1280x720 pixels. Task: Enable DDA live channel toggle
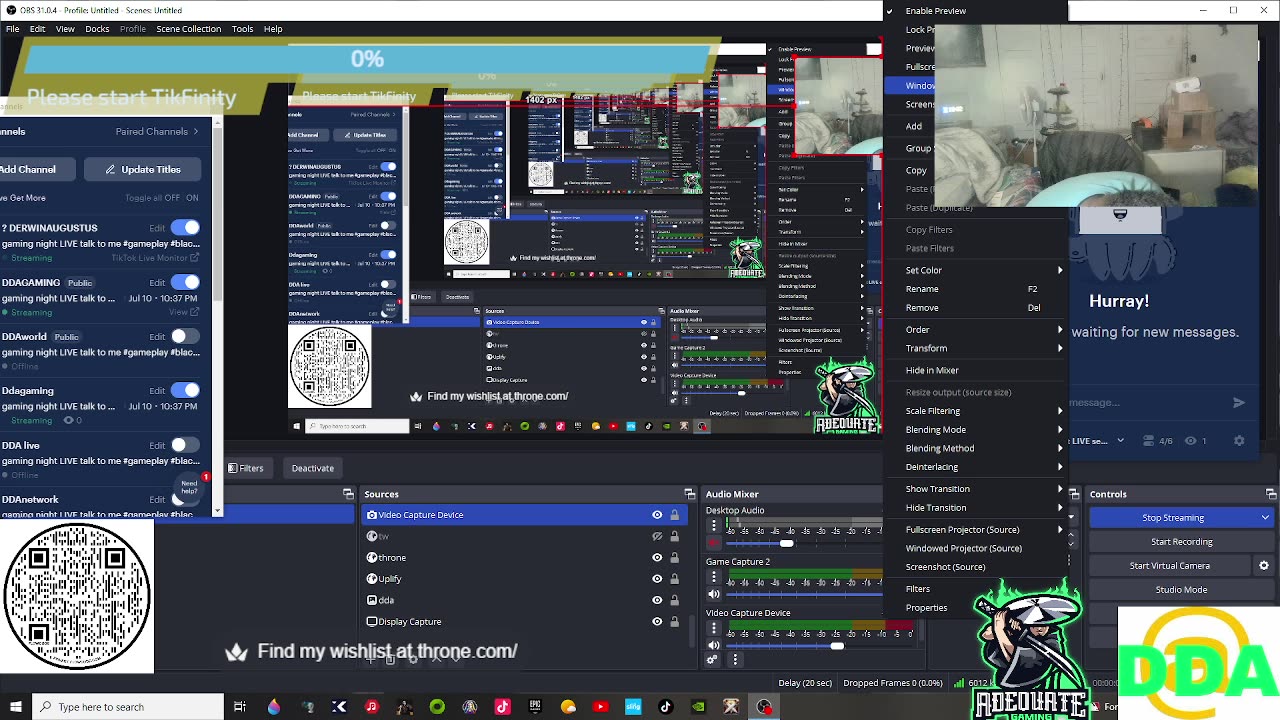point(184,445)
